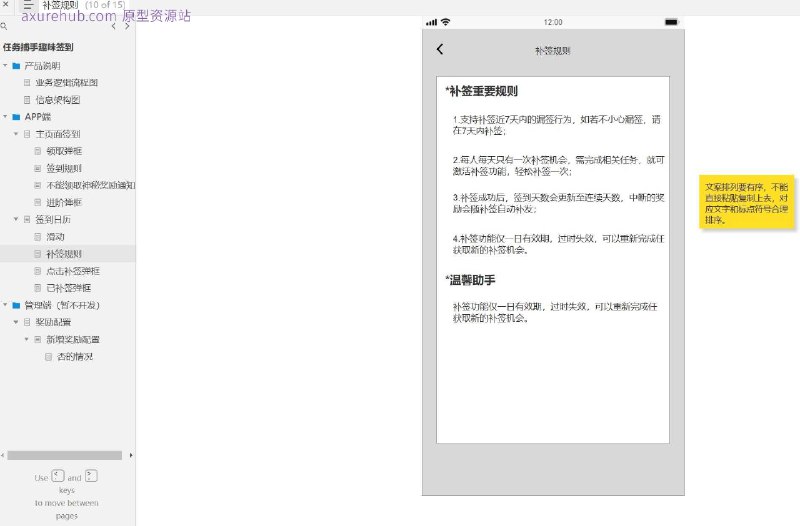The image size is (800, 526).
Task: Select the highlighted 补签规则 page in sitemap
Action: click(68, 254)
